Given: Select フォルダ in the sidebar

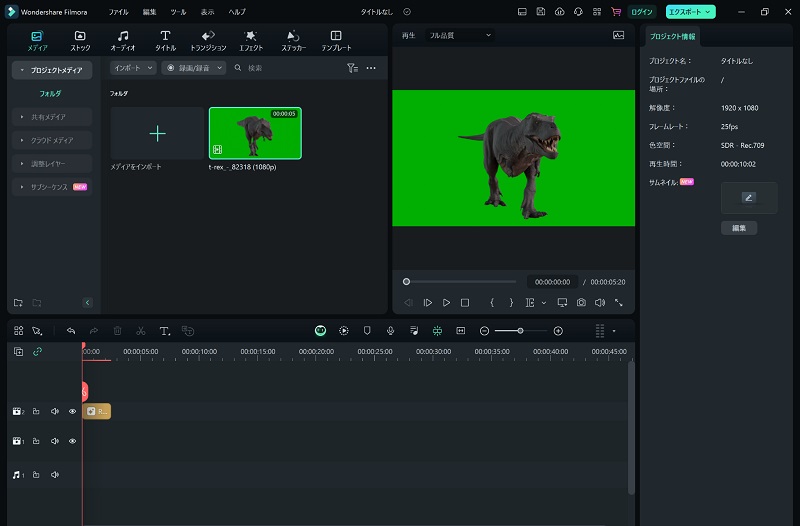Looking at the screenshot, I should (50, 94).
